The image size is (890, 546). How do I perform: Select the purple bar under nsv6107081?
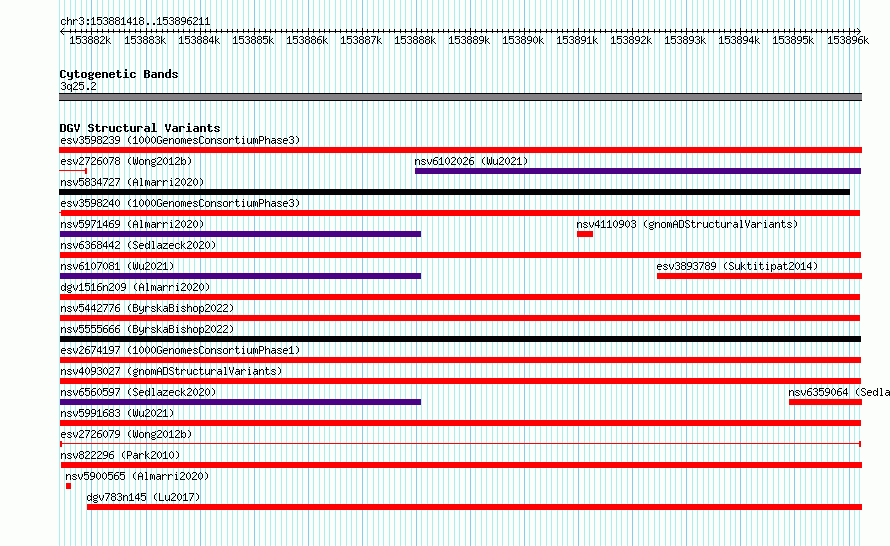click(x=240, y=276)
